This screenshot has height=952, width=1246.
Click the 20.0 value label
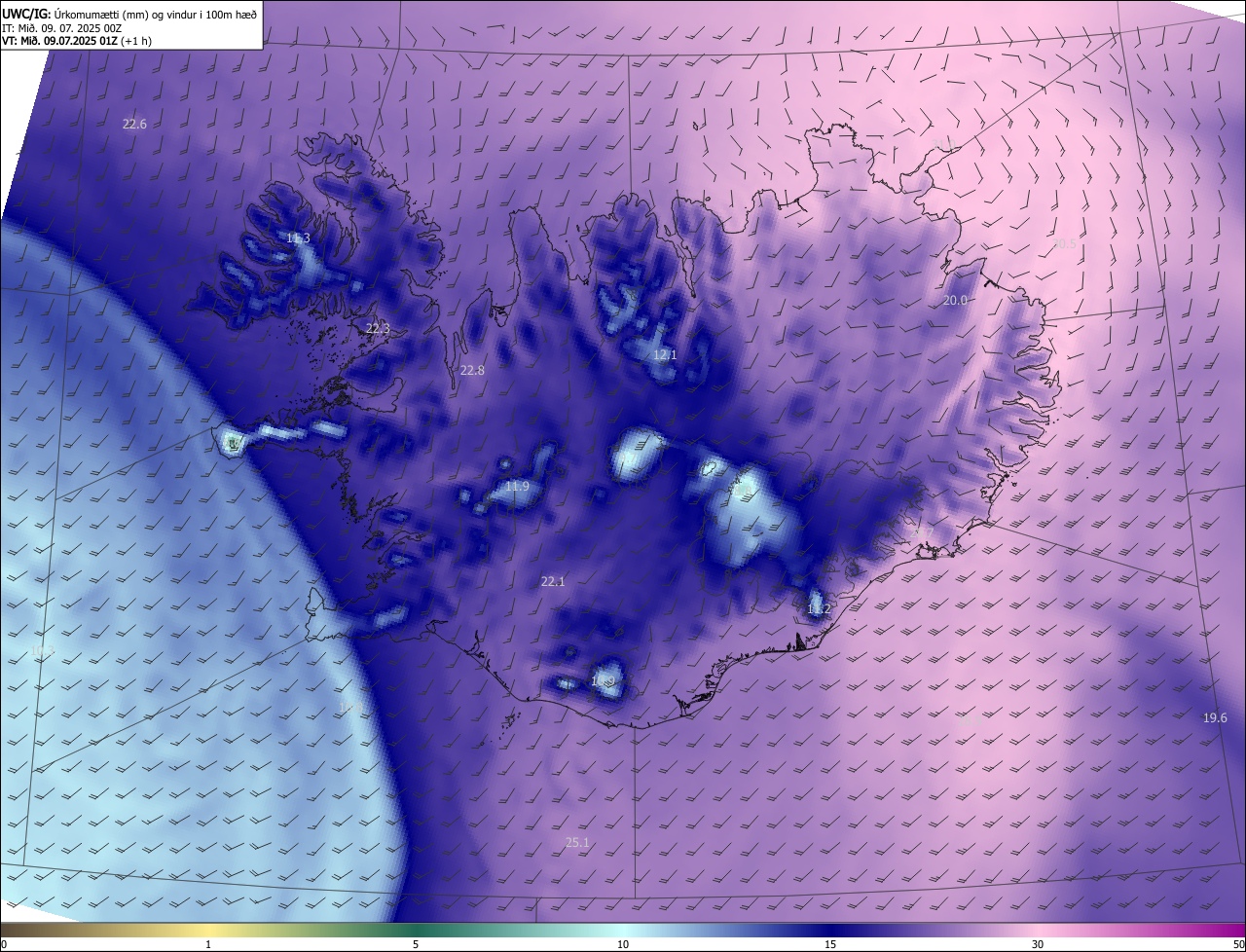pos(955,301)
